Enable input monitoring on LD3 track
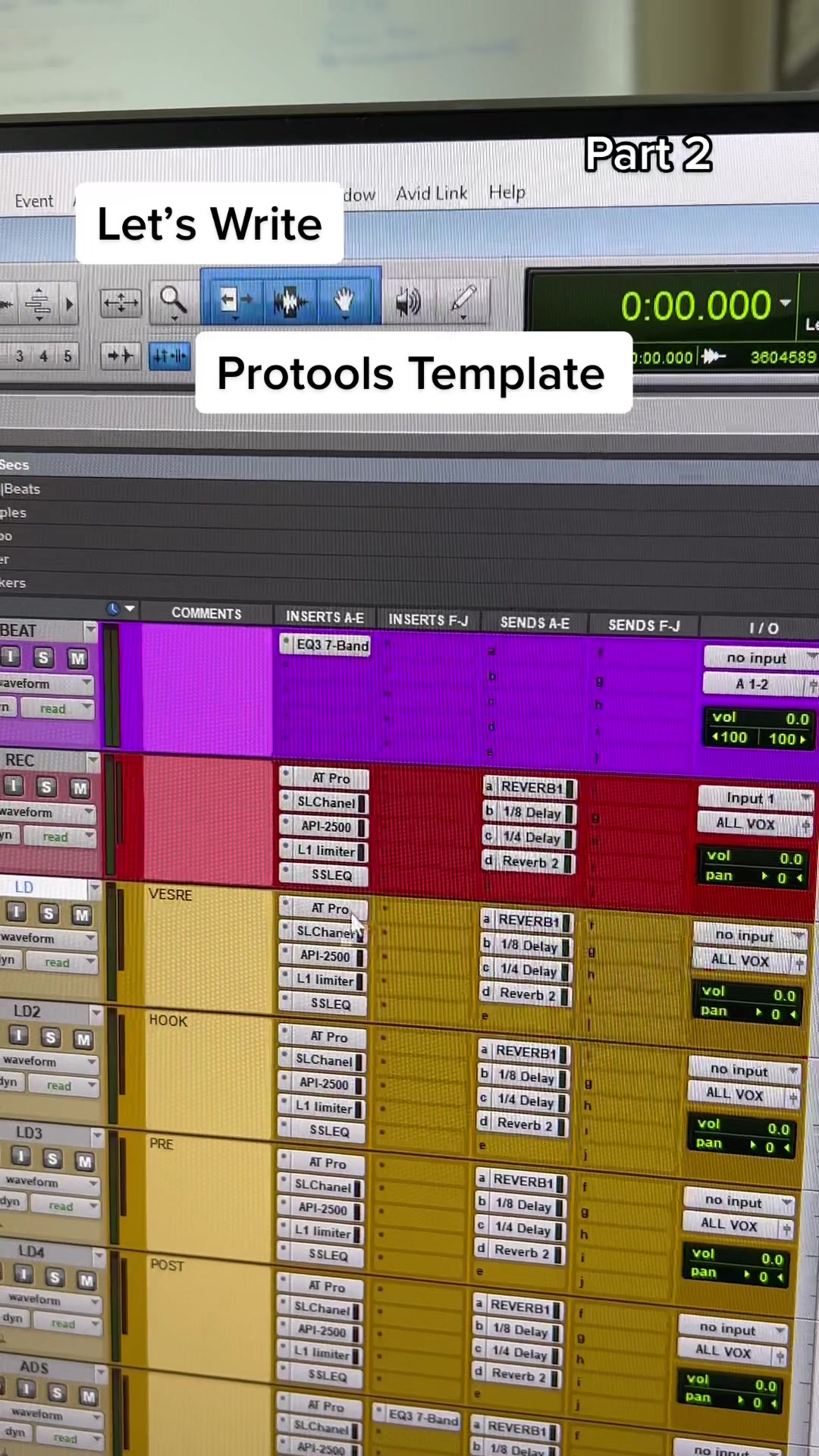 pyautogui.click(x=20, y=1157)
